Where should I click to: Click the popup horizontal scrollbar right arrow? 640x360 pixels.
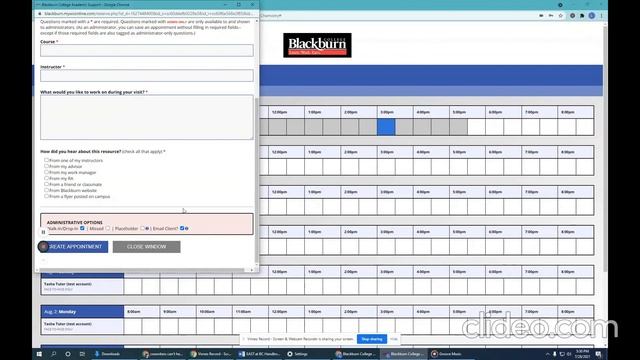click(x=251, y=270)
